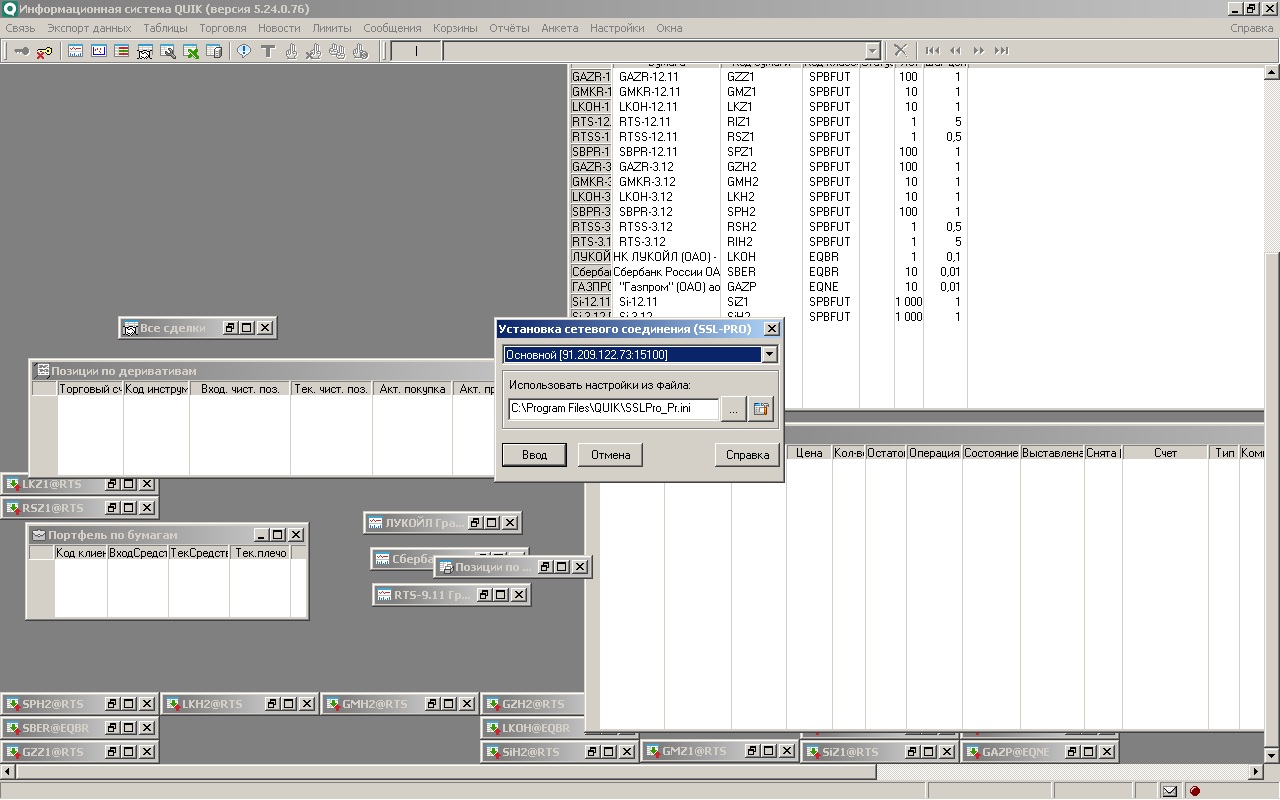1280x800 pixels.
Task: Click the green-cross table toolbar icon
Action: pos(191,51)
